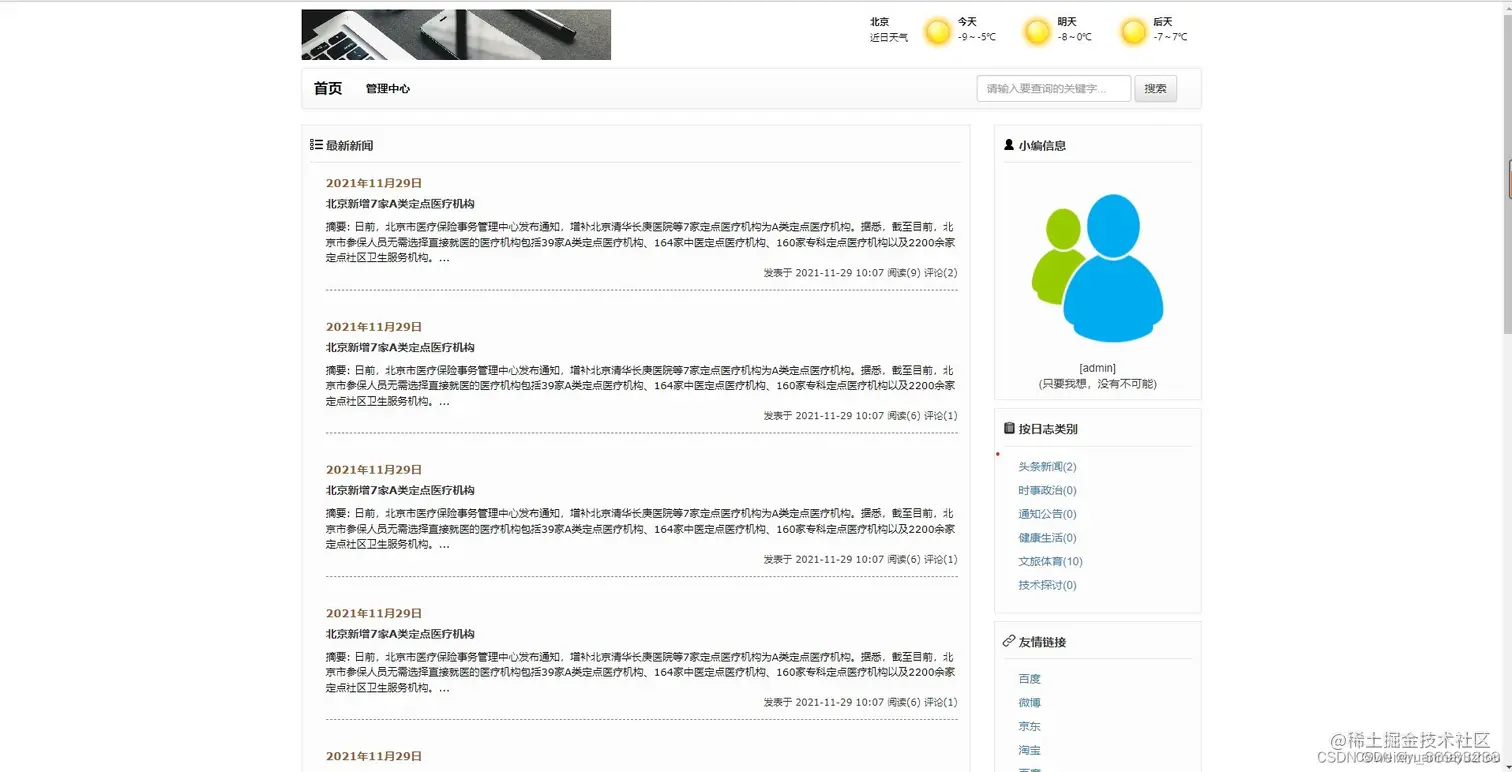The width and height of the screenshot is (1512, 772).
Task: Visit the 百度 friend link
Action: click(x=1030, y=679)
